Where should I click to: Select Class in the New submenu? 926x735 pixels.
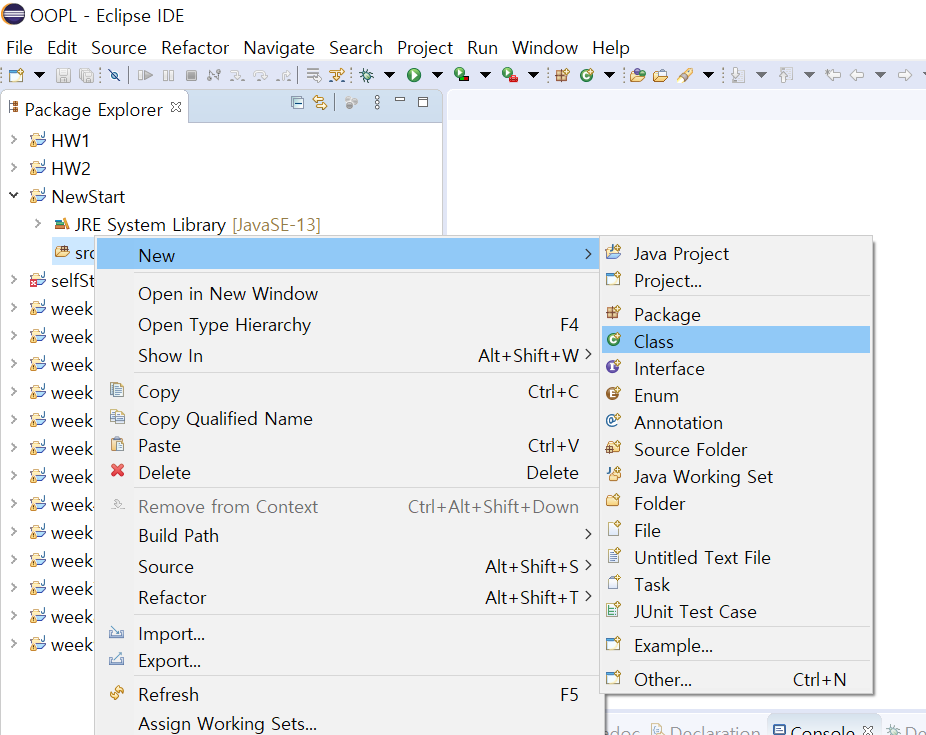[736, 340]
